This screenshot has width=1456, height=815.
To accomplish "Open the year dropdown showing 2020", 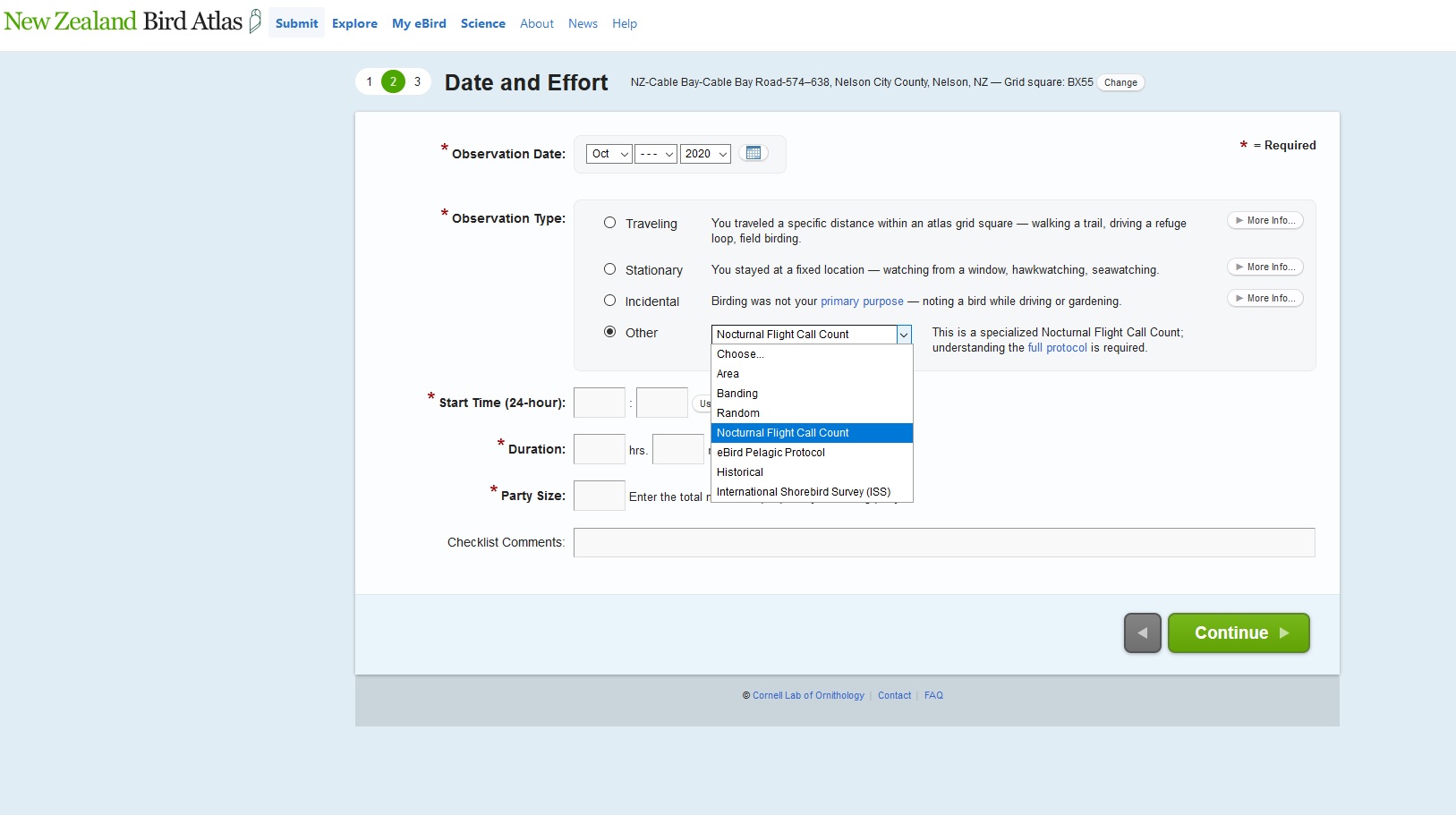I will (705, 154).
